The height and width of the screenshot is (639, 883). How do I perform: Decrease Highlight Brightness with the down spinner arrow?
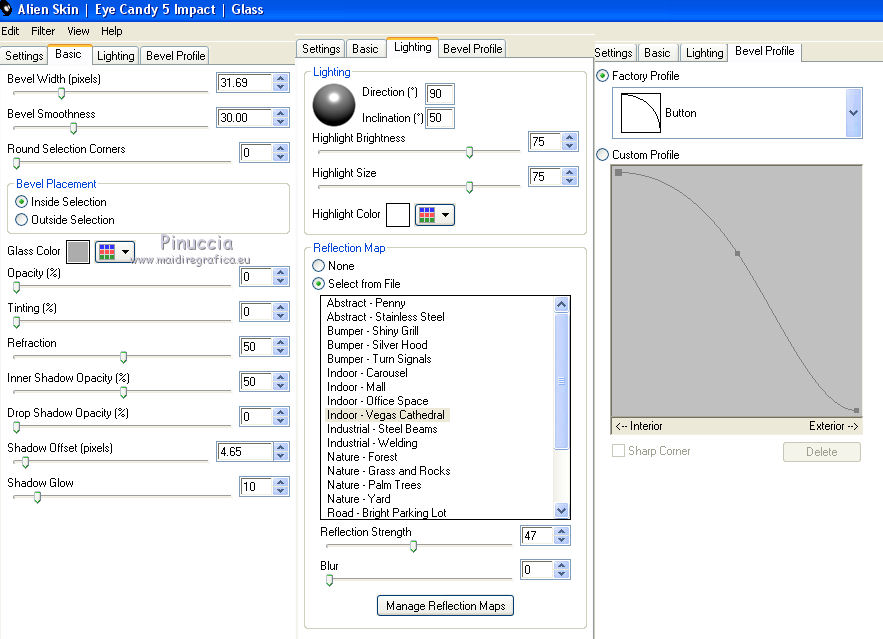pyautogui.click(x=570, y=147)
